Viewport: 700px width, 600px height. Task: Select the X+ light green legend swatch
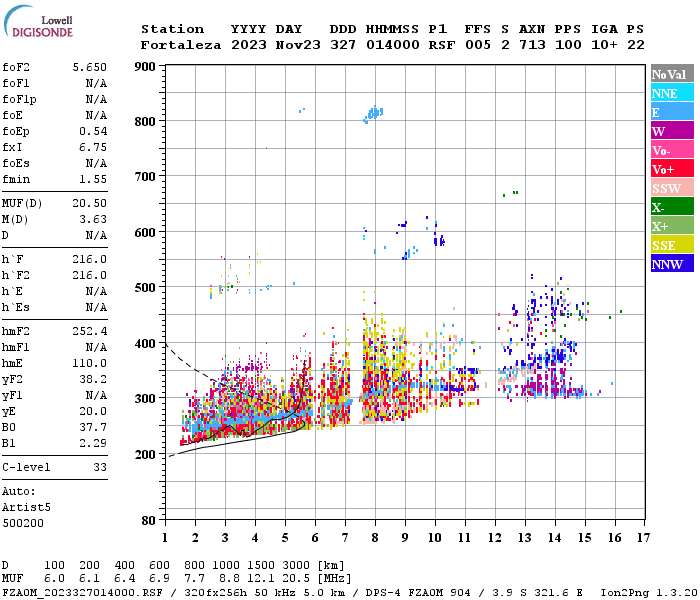click(x=672, y=226)
